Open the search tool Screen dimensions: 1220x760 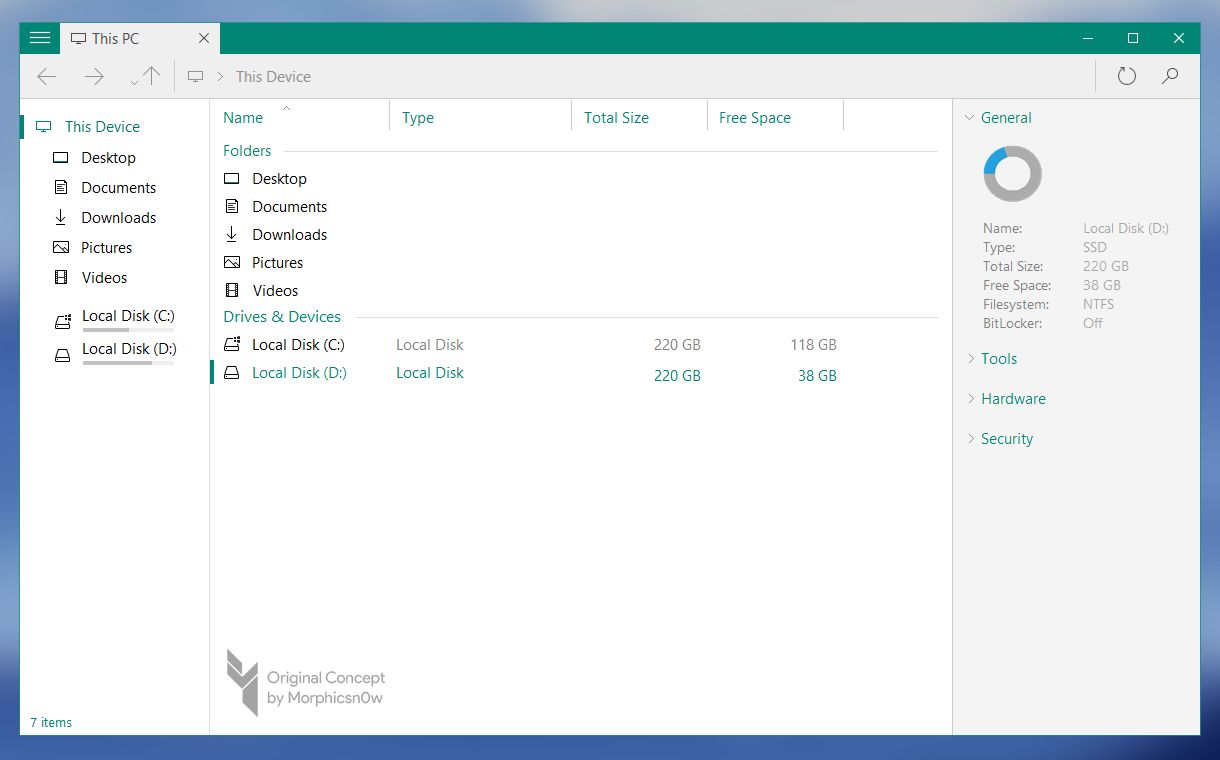click(x=1170, y=76)
